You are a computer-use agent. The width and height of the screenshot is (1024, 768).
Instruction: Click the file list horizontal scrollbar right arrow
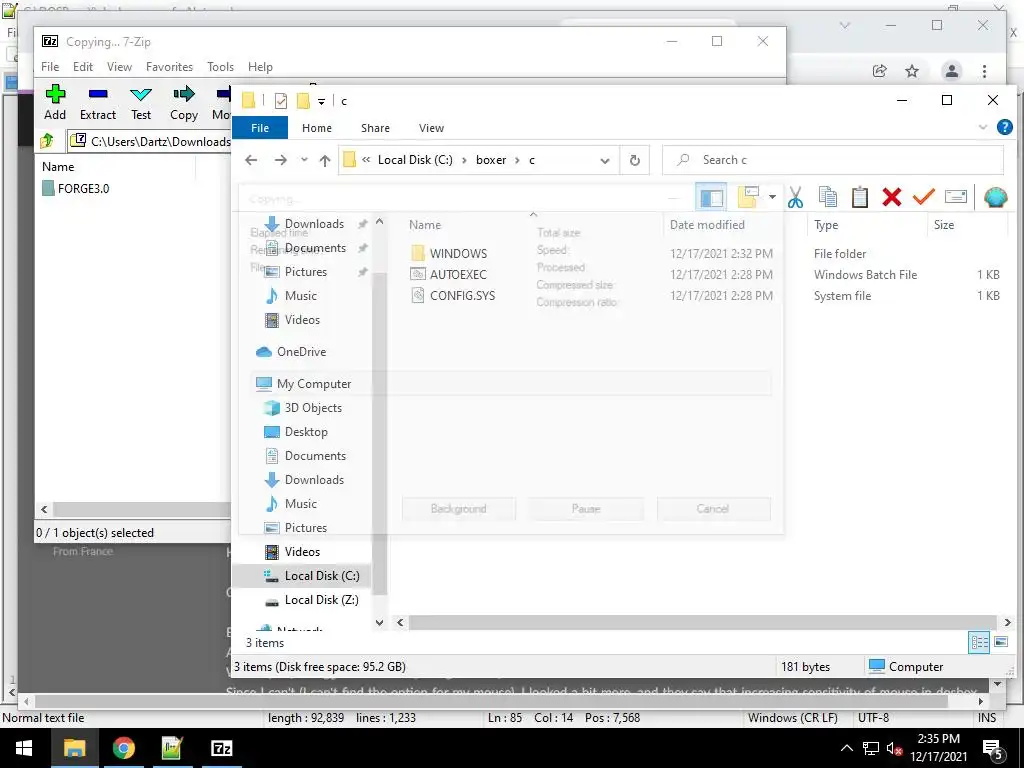(1007, 623)
